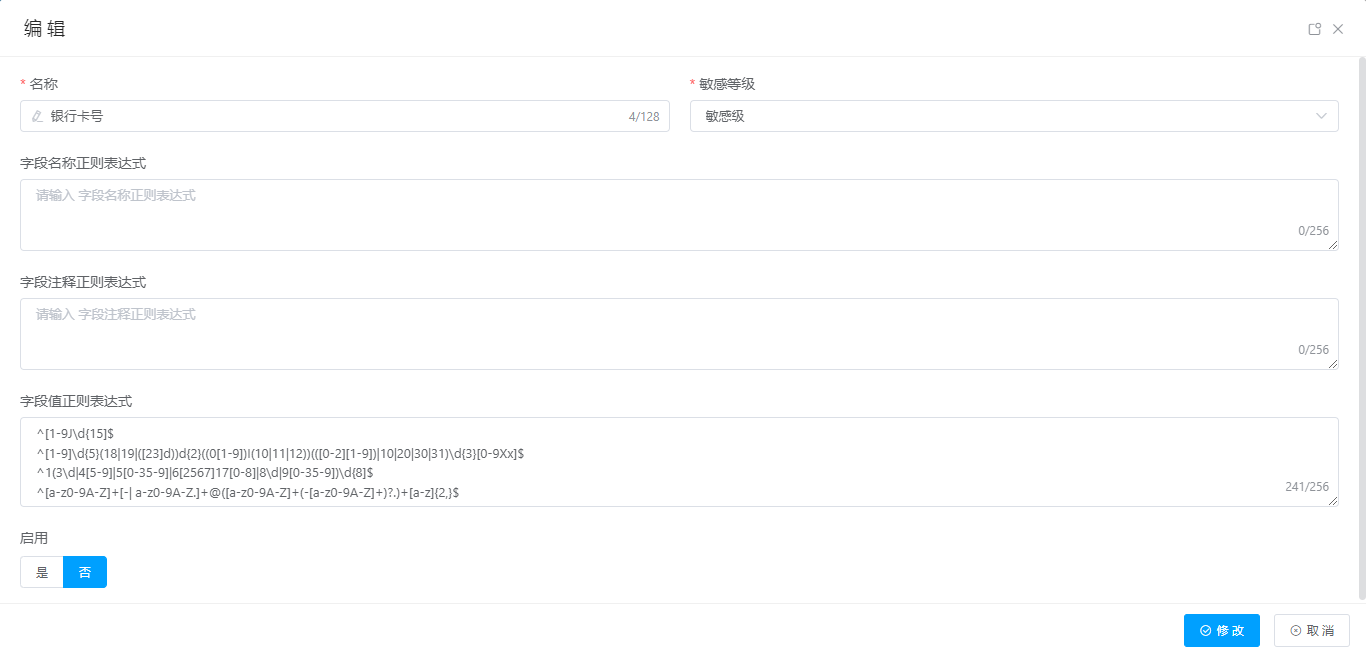Select the 否 option under 启用
Viewport: 1366px width, 657px height.
[85, 572]
